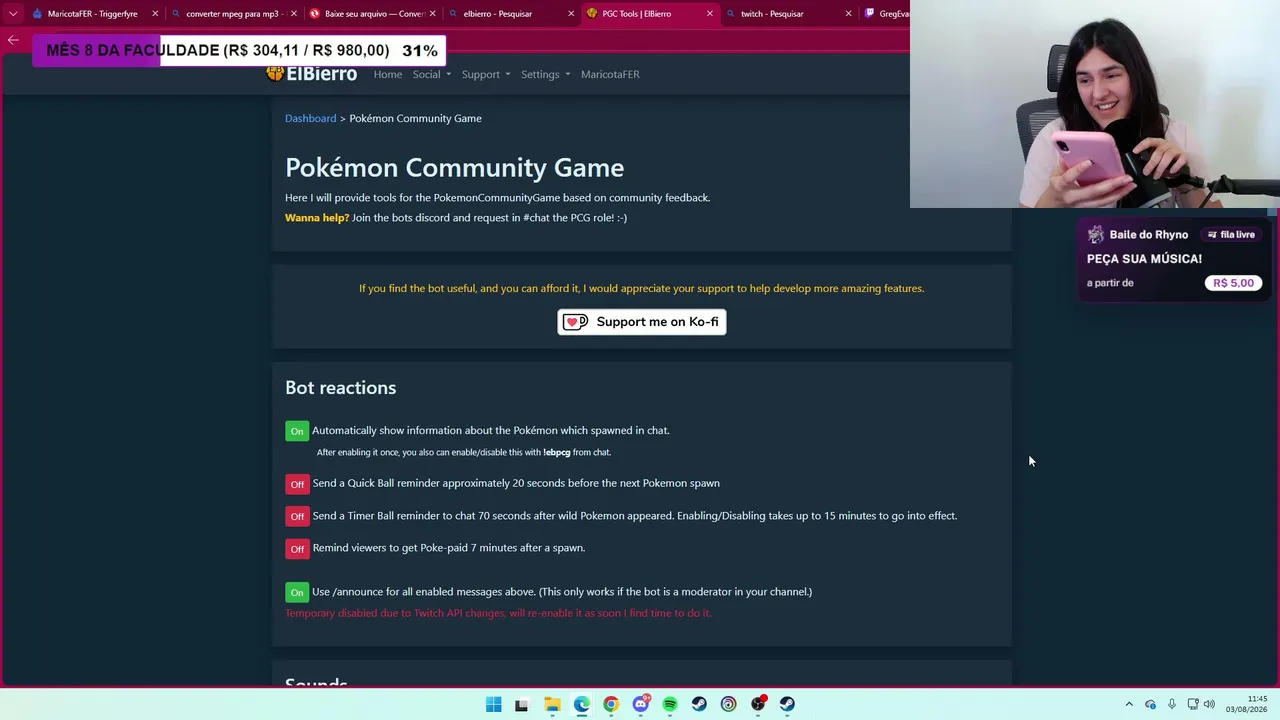Viewport: 1280px width, 720px height.
Task: Enable the Quick Ball reminder
Action: coord(297,484)
